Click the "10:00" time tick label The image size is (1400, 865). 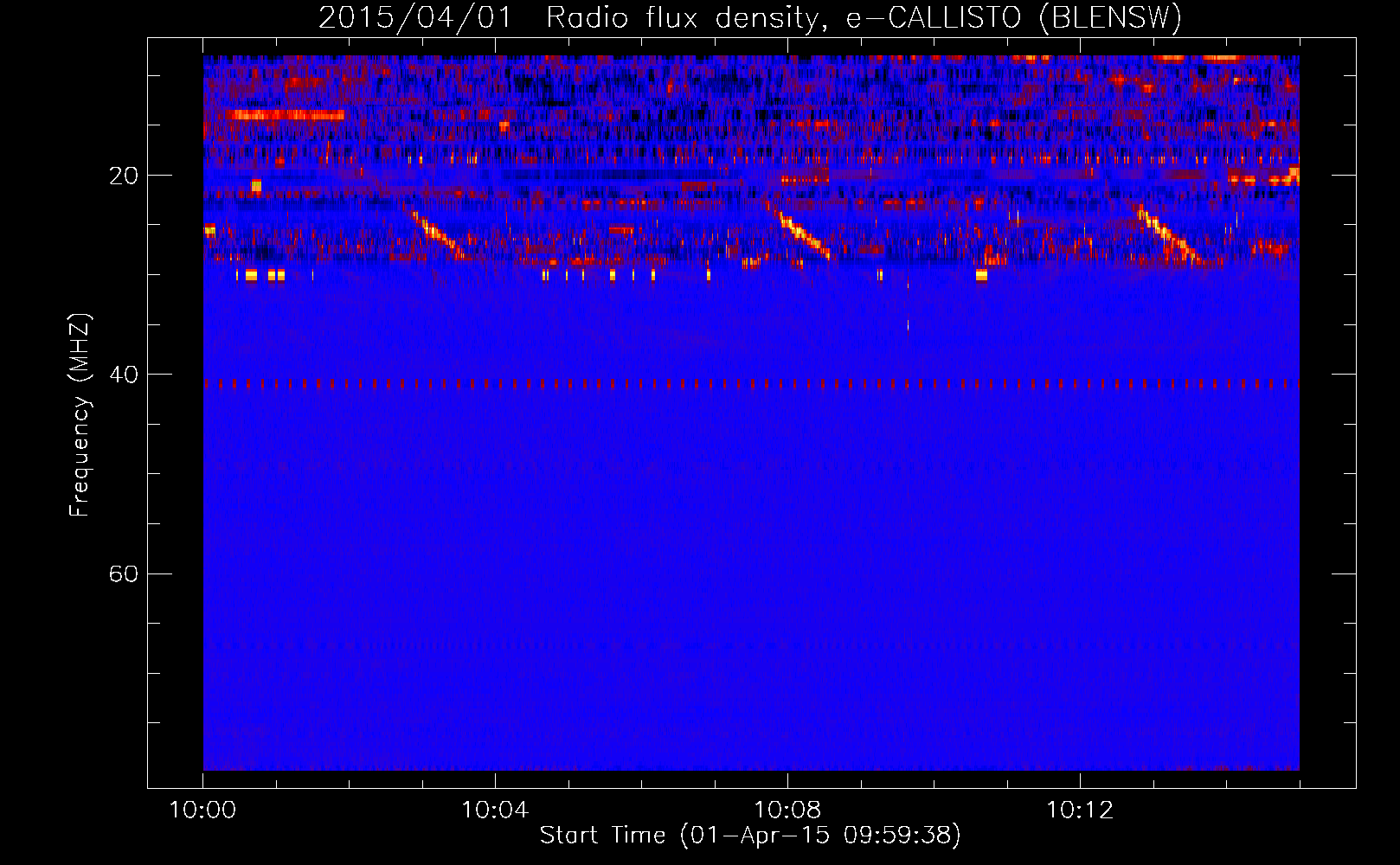tap(202, 811)
